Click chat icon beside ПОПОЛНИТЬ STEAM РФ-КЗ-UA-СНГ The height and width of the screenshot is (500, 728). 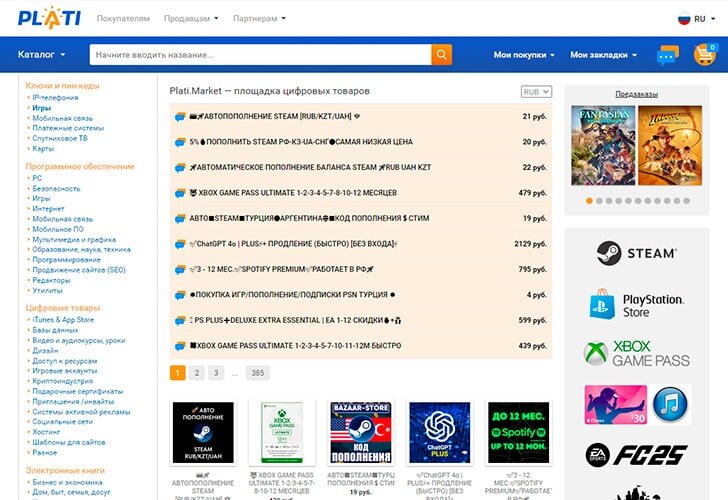pyautogui.click(x=180, y=142)
